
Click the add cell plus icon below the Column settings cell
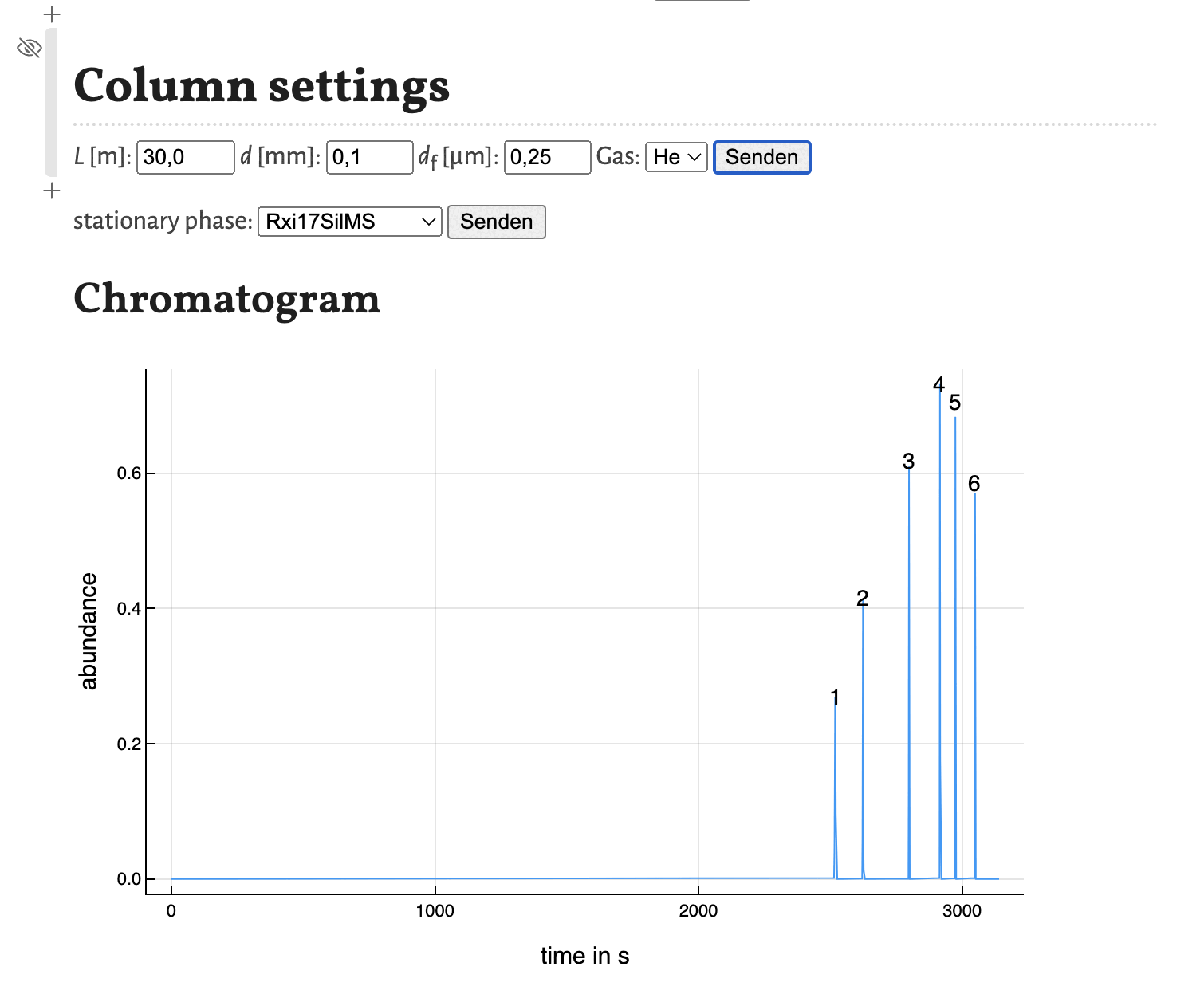pos(52,191)
